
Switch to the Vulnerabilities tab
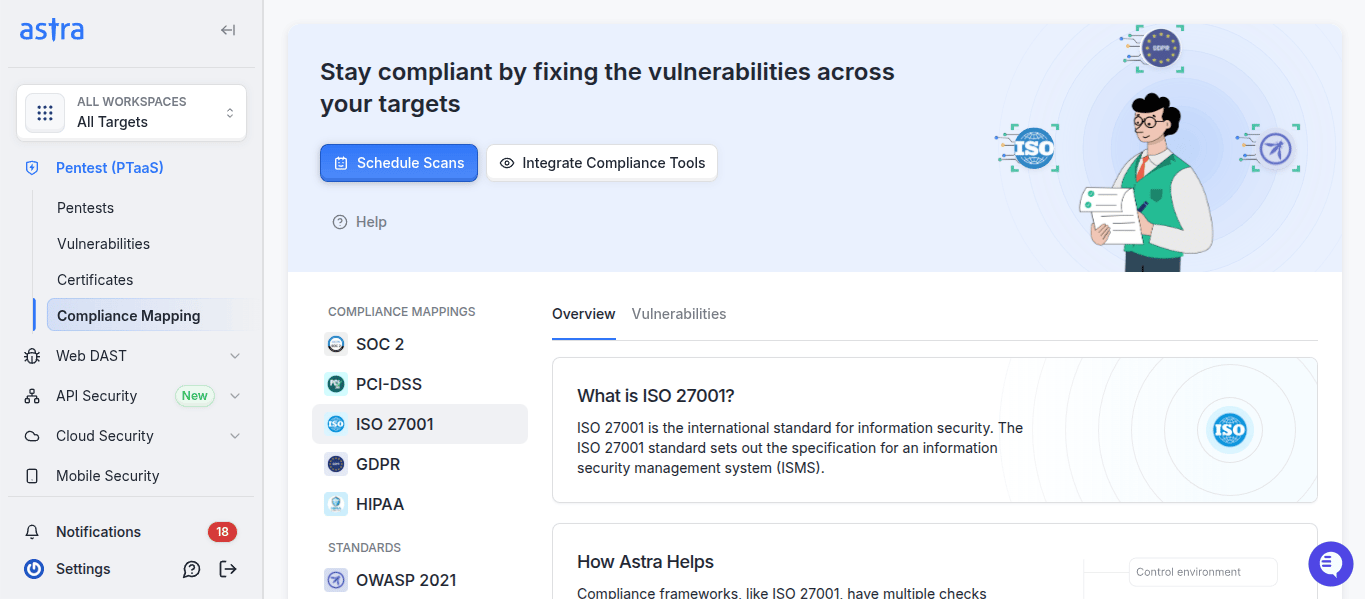679,314
